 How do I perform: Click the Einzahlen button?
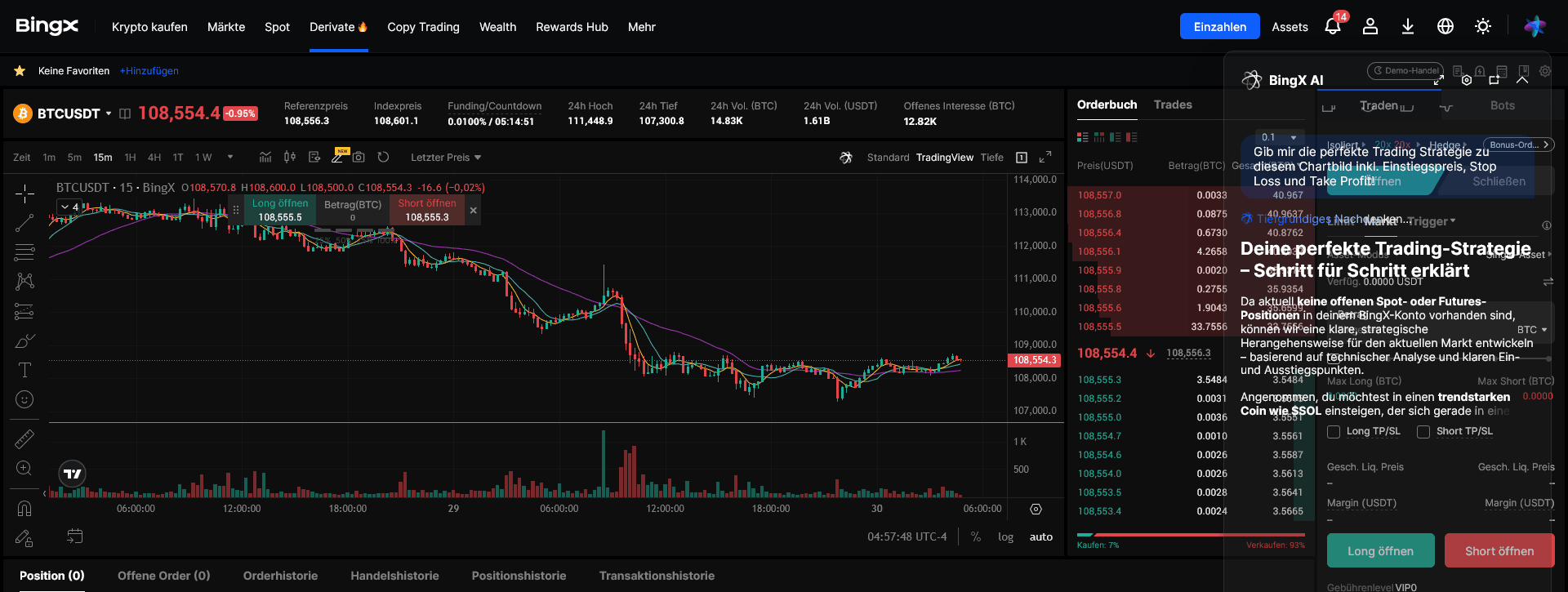click(1219, 27)
